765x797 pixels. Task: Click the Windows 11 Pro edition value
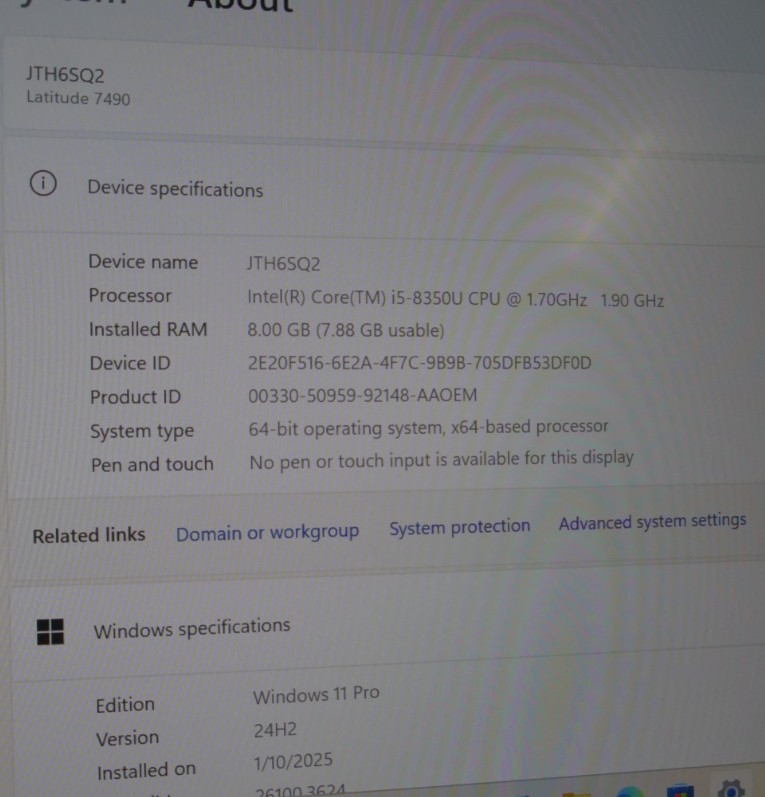(316, 694)
